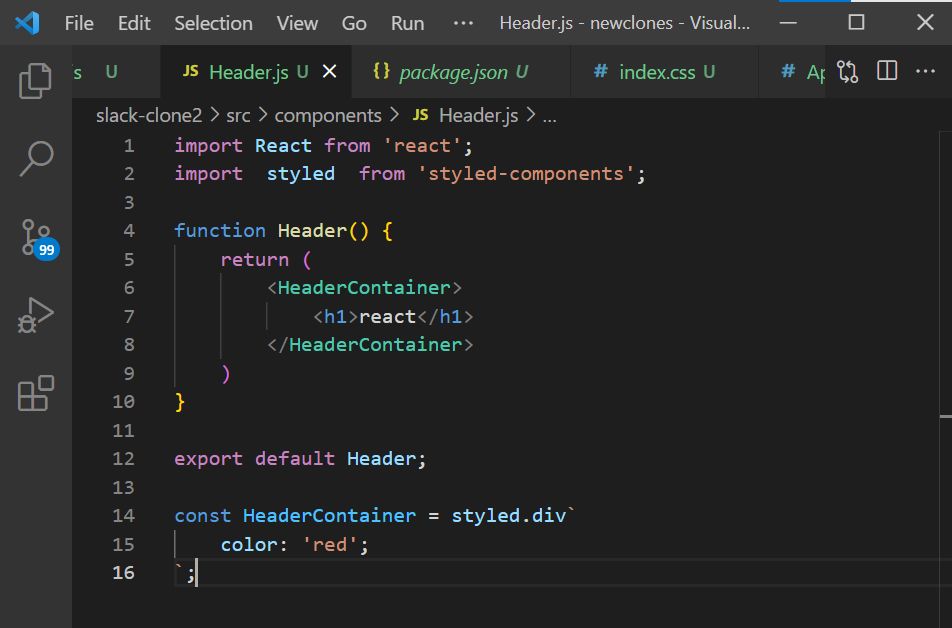
Task: Click slack-clone2 in the breadcrumb
Action: (x=149, y=115)
